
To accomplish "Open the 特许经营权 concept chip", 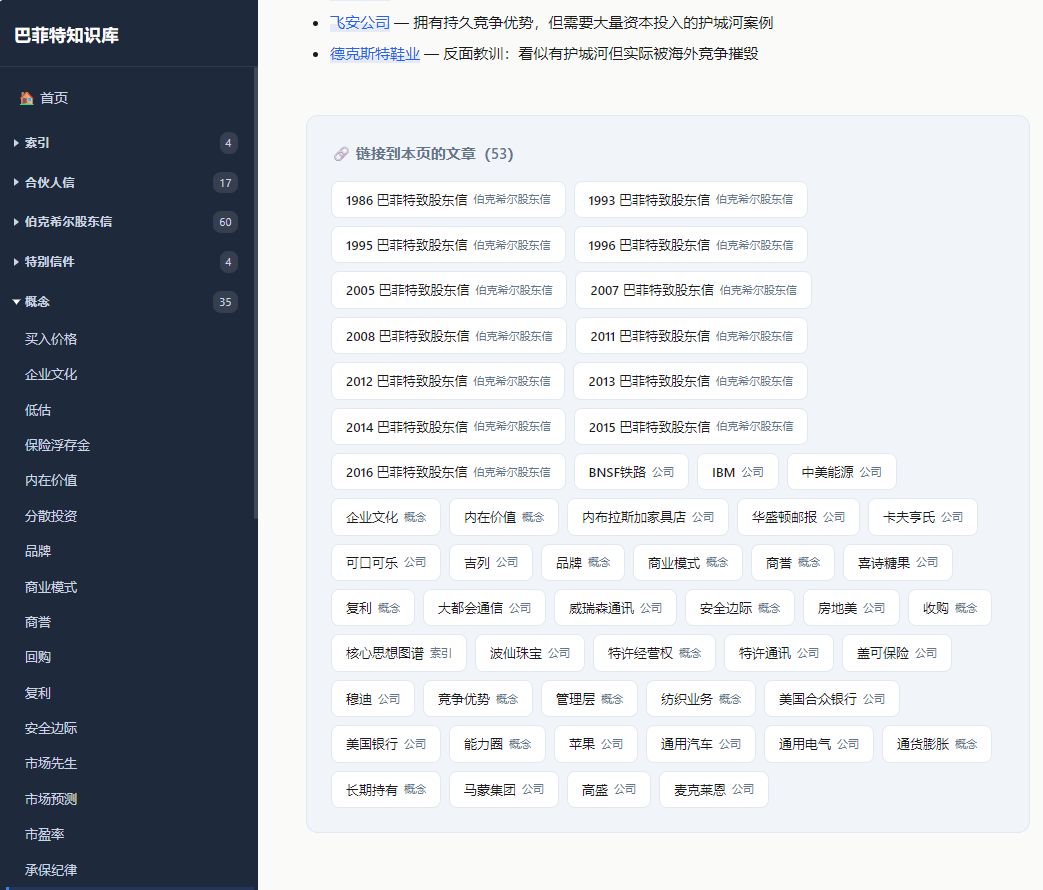I will click(x=655, y=654).
